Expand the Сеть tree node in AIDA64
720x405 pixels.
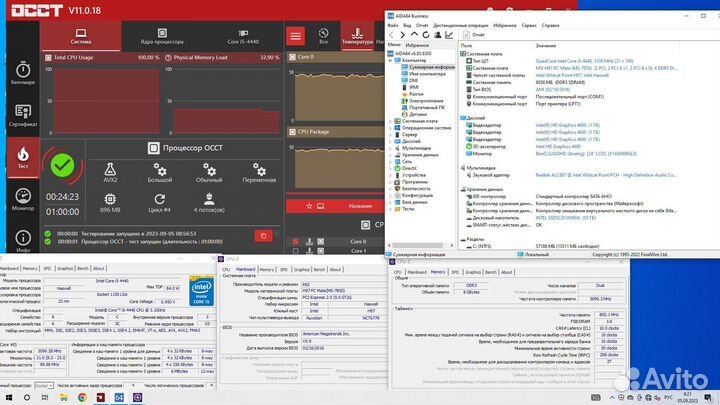[391, 162]
